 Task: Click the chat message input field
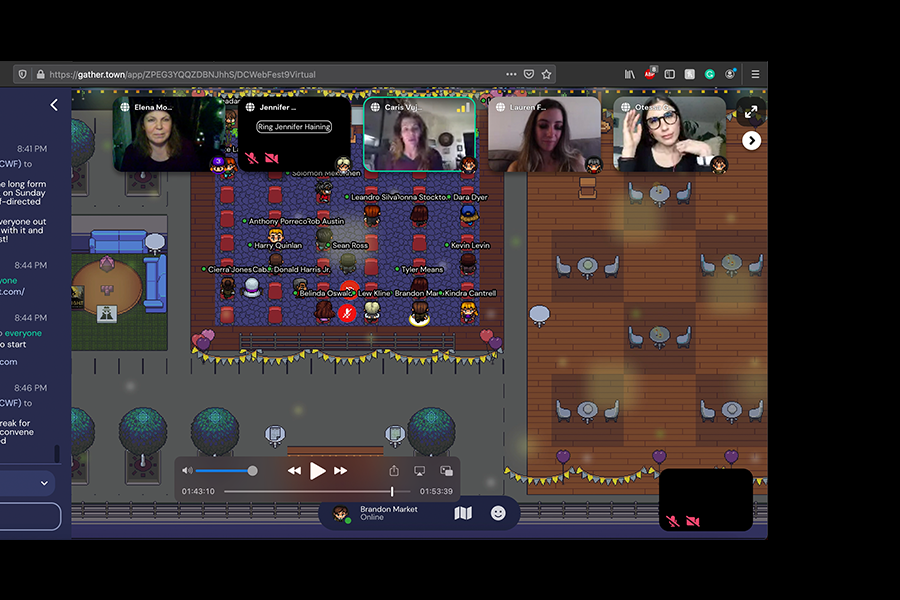tap(30, 516)
